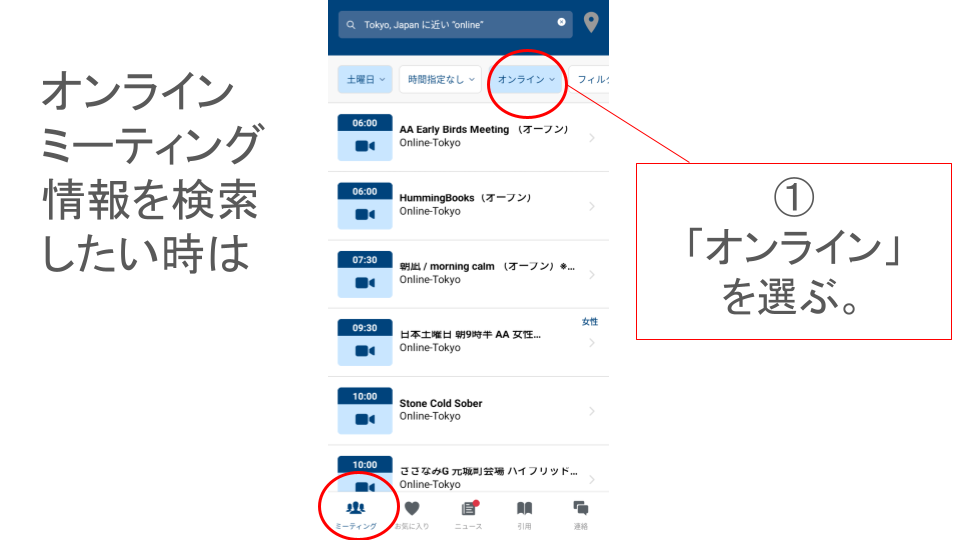This screenshot has width=960, height=540.
Task: Open the 時間指定なし time dropdown
Action: tap(440, 79)
